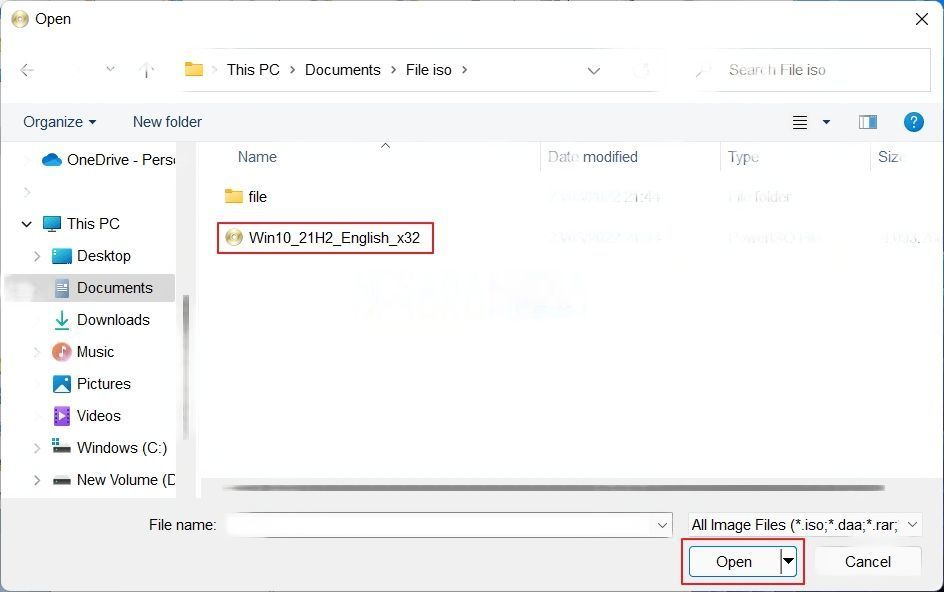
Task: Sort by Date modified column header
Action: pyautogui.click(x=592, y=157)
